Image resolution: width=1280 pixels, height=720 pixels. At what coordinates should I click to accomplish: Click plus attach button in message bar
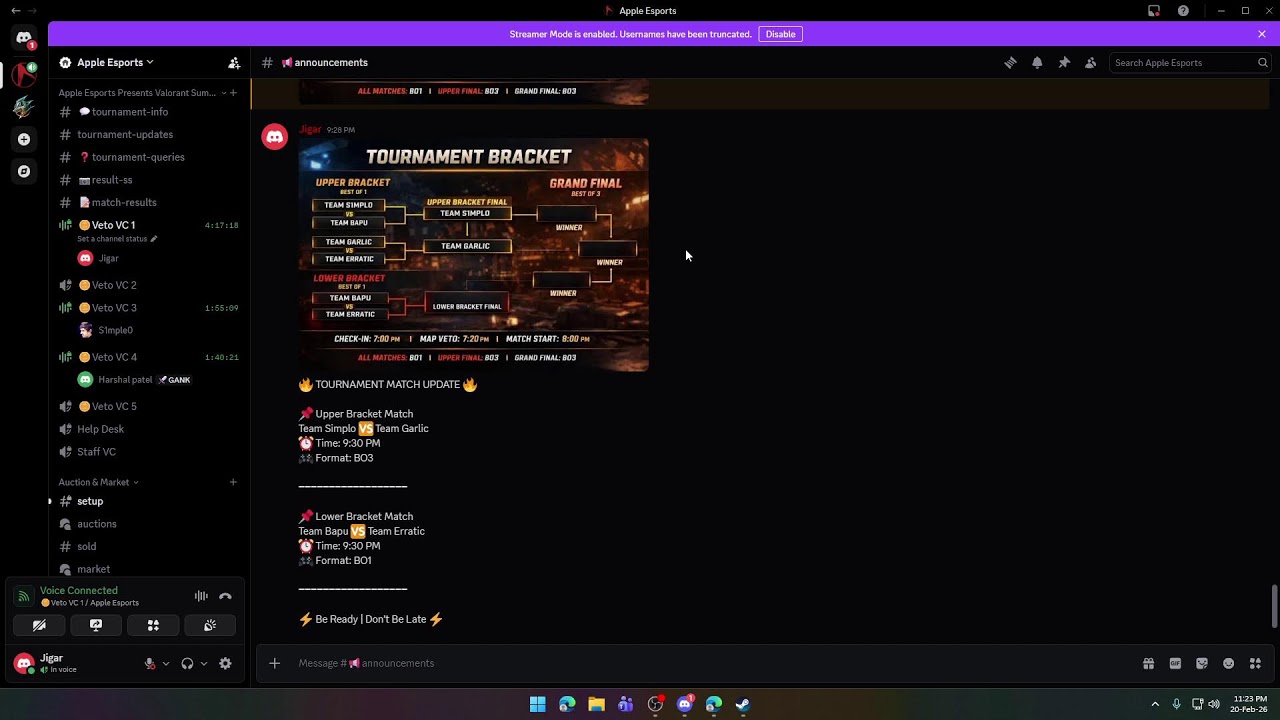(274, 663)
